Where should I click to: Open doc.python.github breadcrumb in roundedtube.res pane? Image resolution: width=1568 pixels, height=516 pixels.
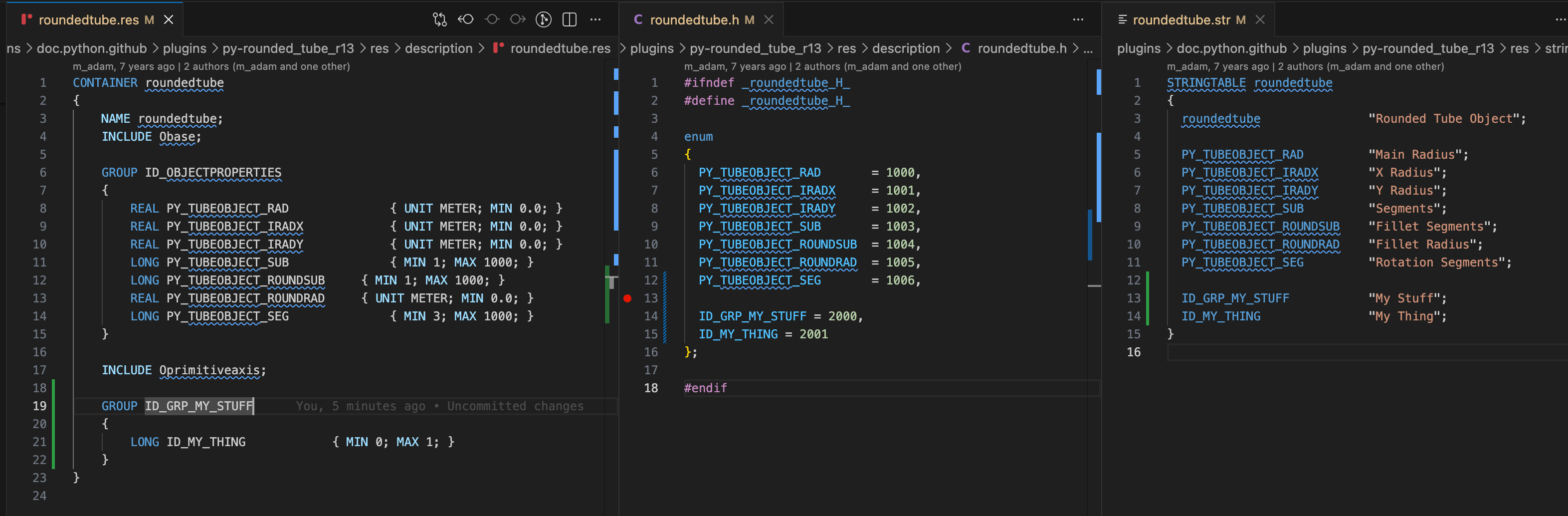(x=92, y=48)
